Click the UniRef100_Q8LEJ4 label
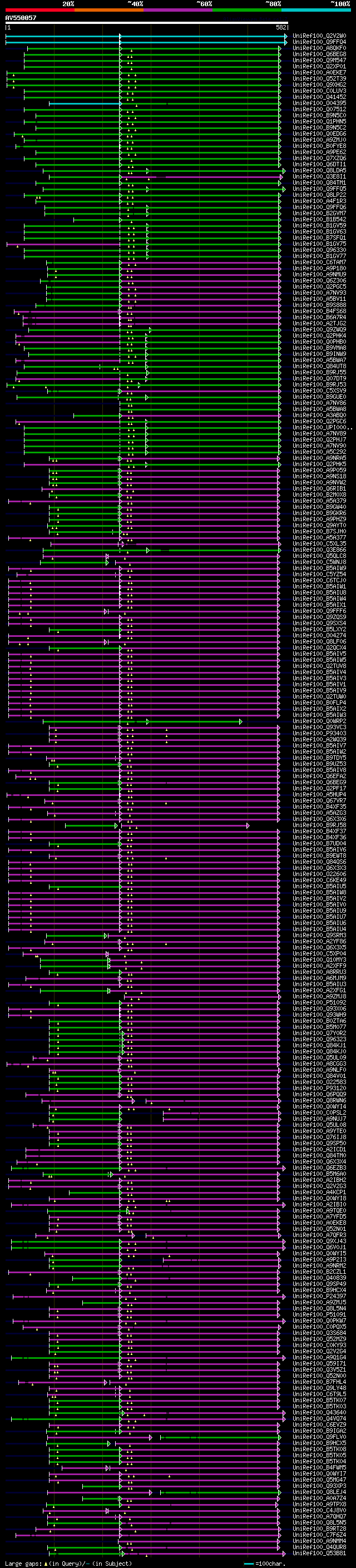356x1568 pixels. tap(319, 1492)
